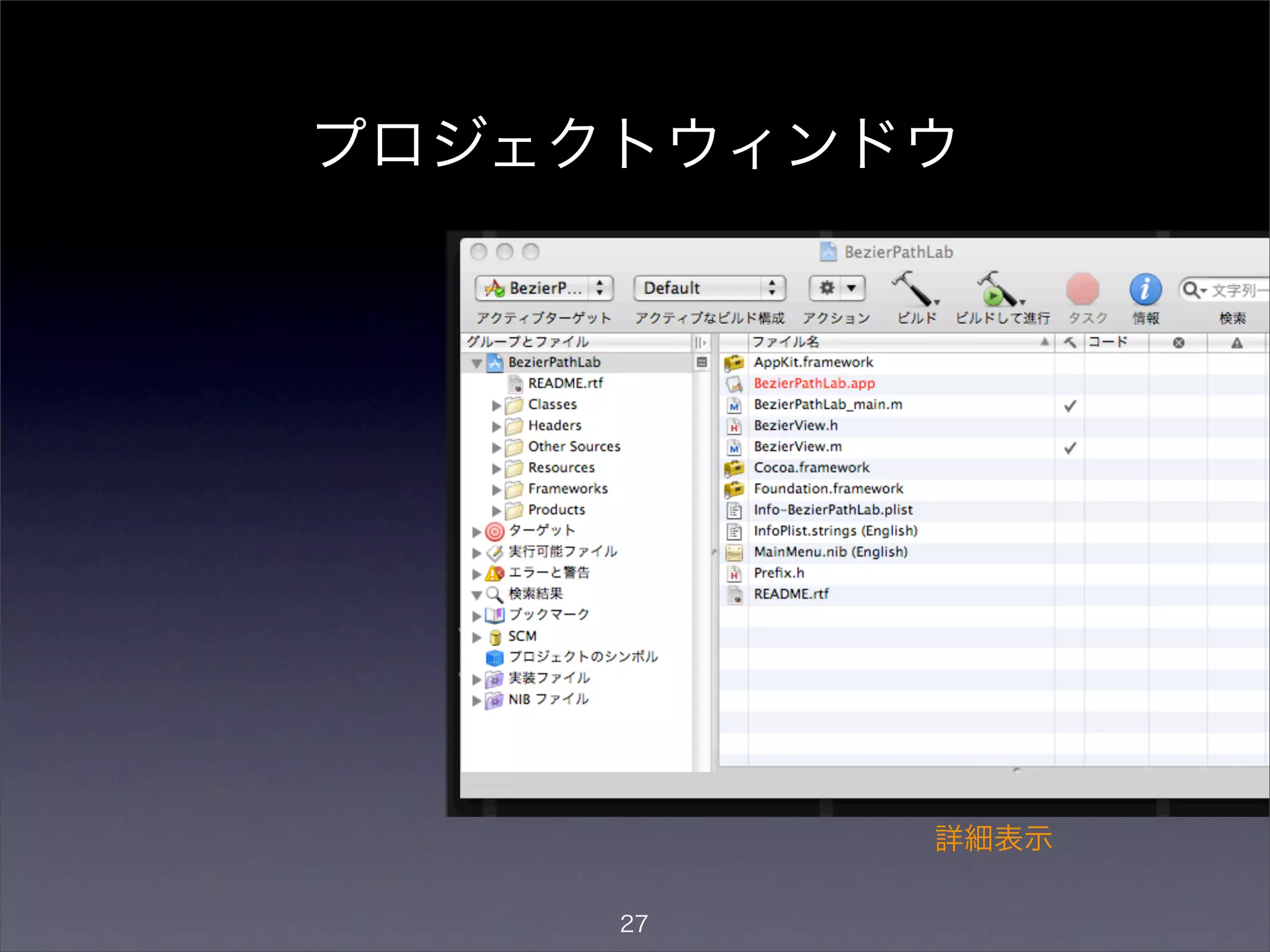Click the split view toggle beside グループとファイル
Screen dimensions: 1270x952
pos(701,342)
